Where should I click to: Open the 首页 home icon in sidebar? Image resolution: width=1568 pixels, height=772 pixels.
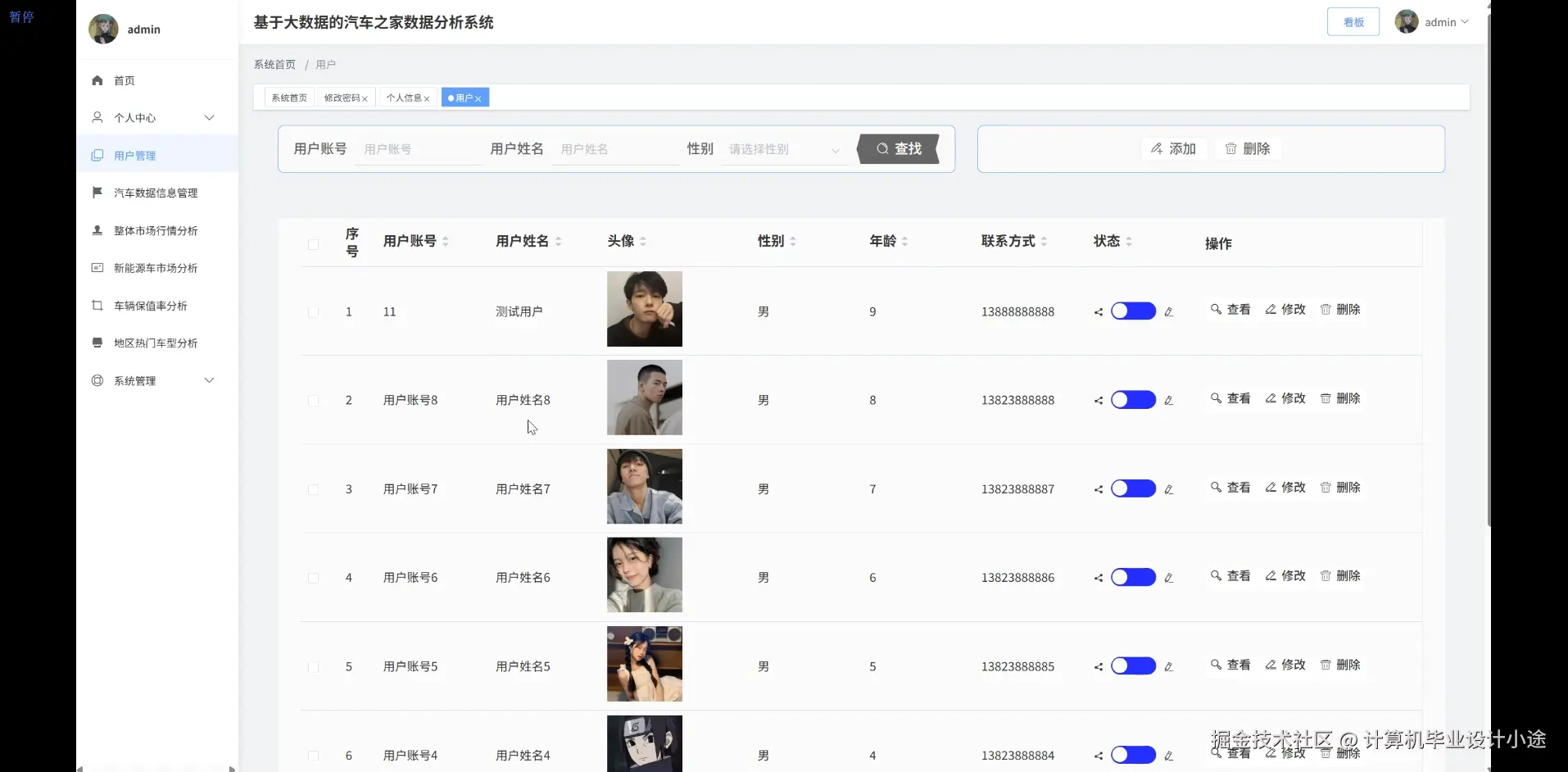pos(97,80)
